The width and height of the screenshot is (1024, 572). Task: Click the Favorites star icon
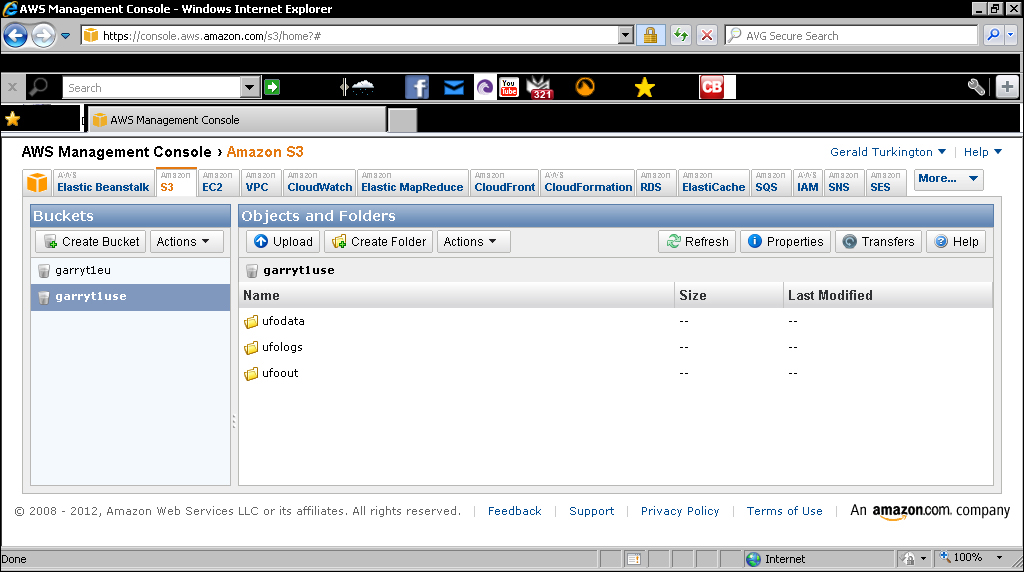point(12,119)
